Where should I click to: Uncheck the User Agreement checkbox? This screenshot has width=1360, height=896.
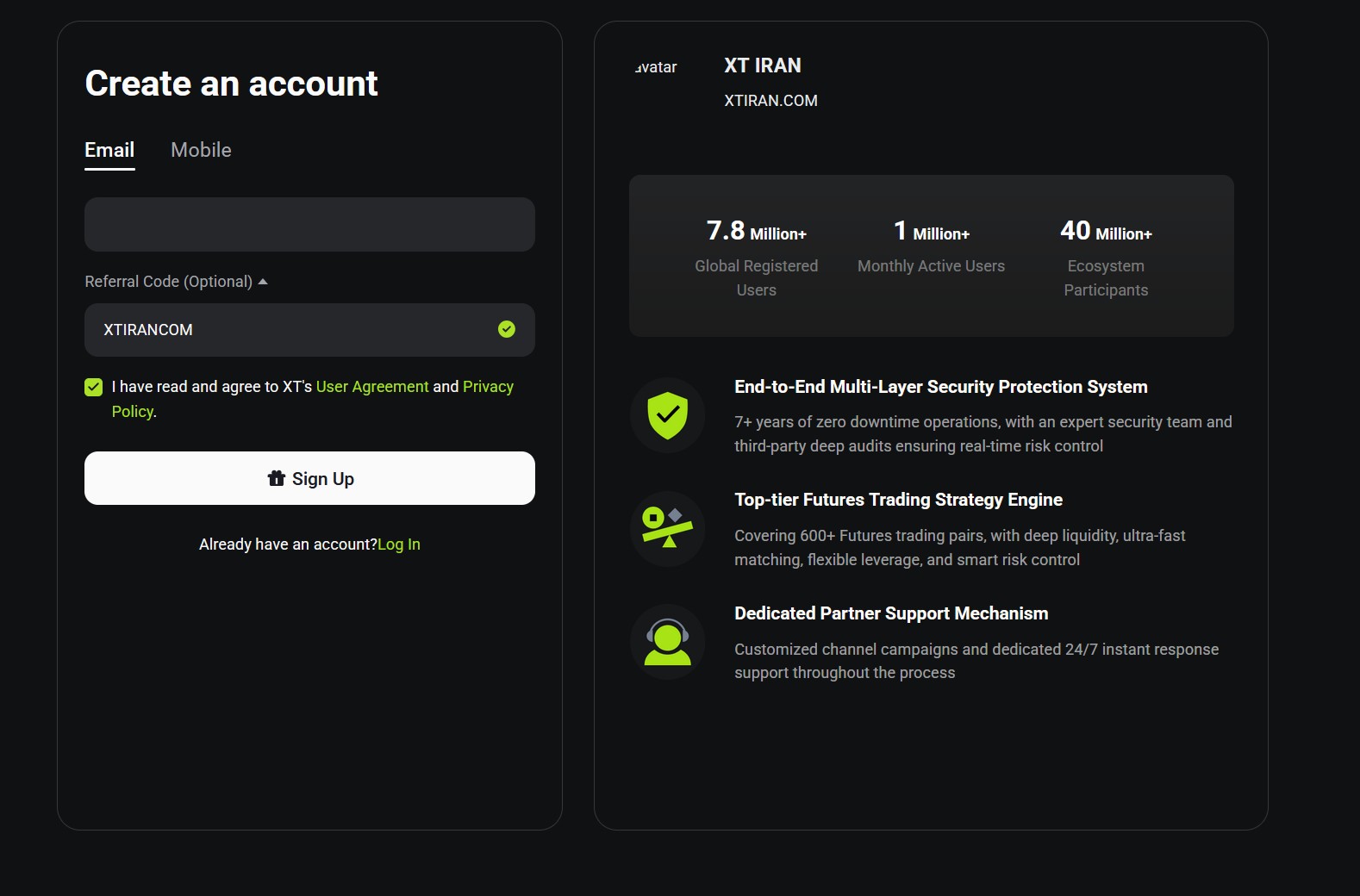tap(94, 387)
